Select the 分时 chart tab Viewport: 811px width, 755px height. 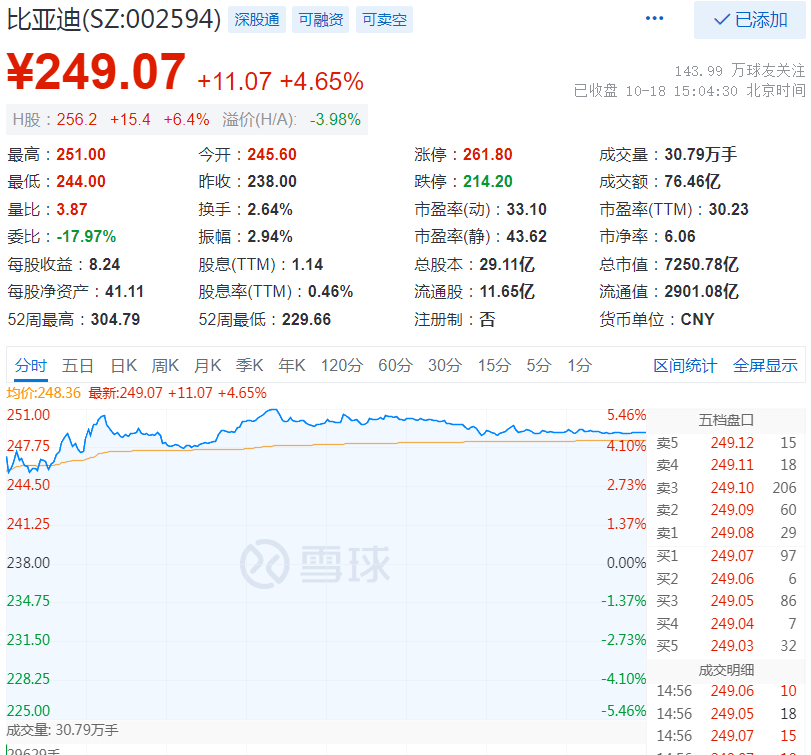(x=30, y=365)
